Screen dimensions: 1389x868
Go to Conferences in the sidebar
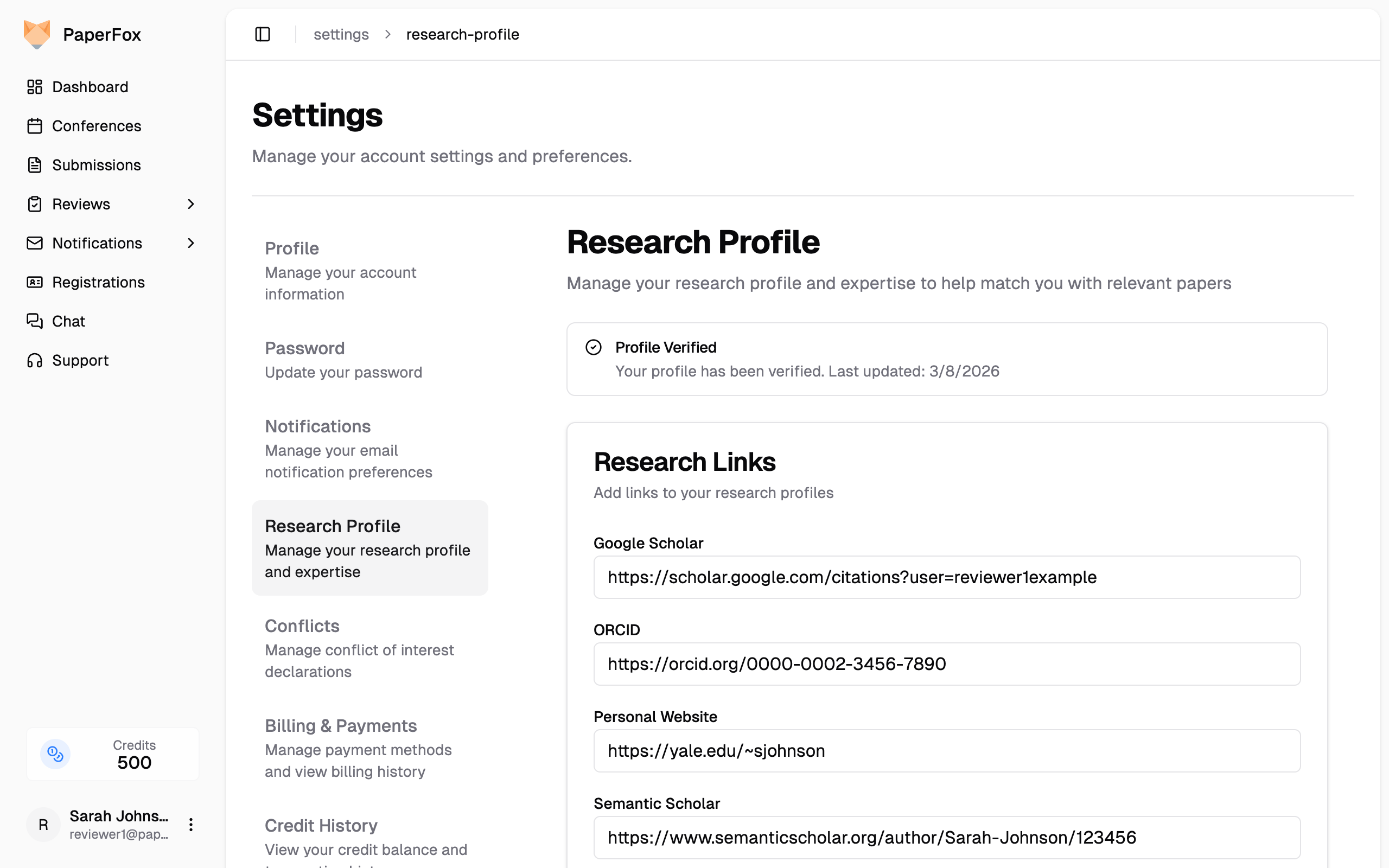point(97,126)
